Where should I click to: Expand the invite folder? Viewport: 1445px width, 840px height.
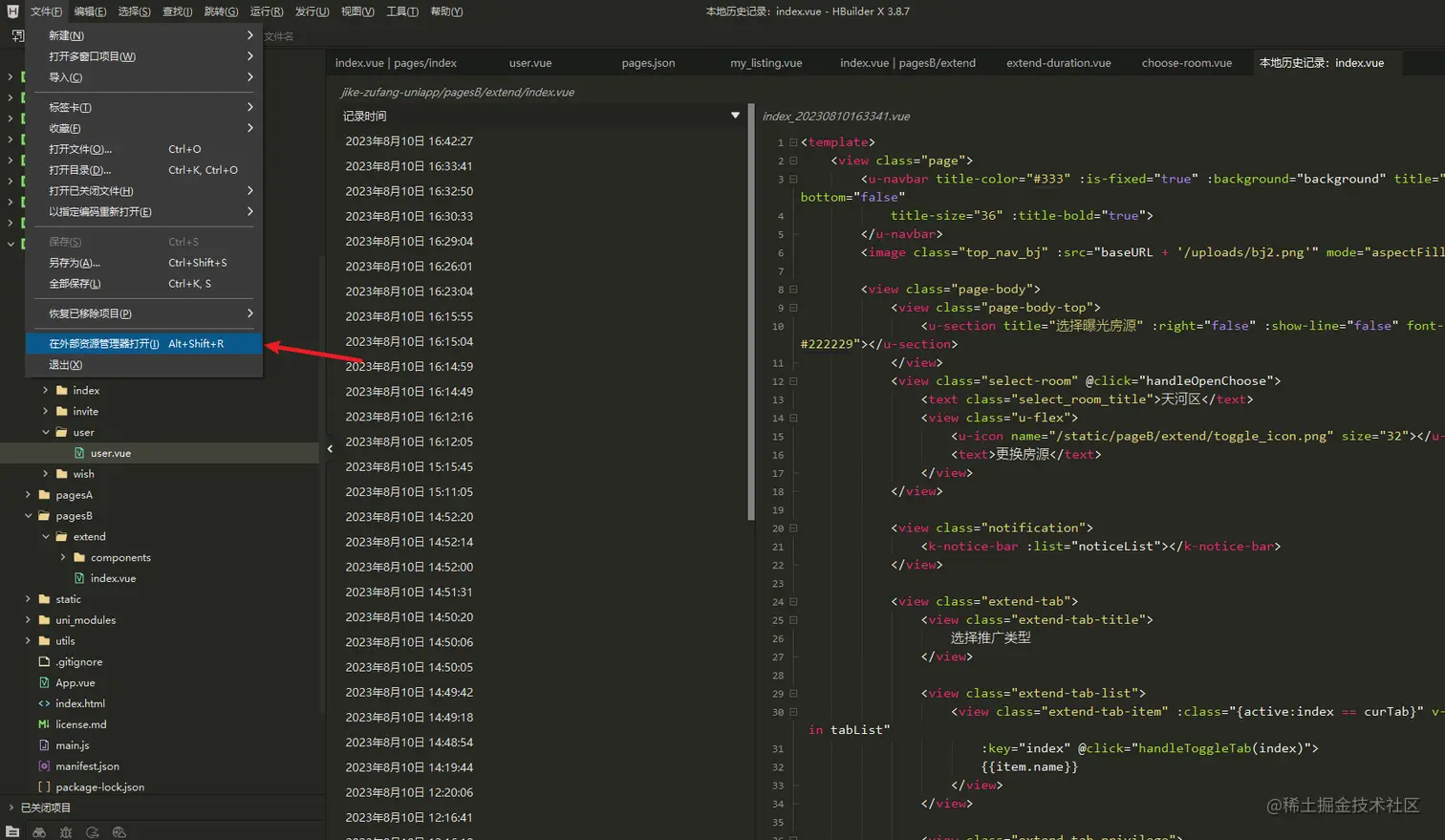pyautogui.click(x=45, y=411)
